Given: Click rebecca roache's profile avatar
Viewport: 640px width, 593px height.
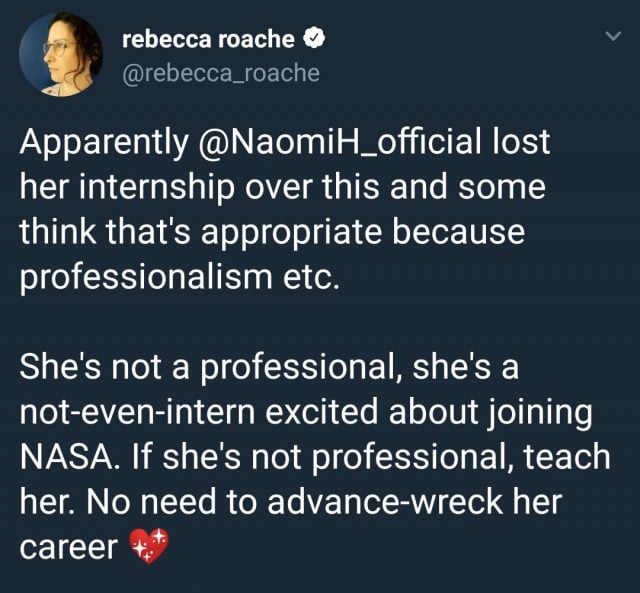Looking at the screenshot, I should (x=61, y=54).
